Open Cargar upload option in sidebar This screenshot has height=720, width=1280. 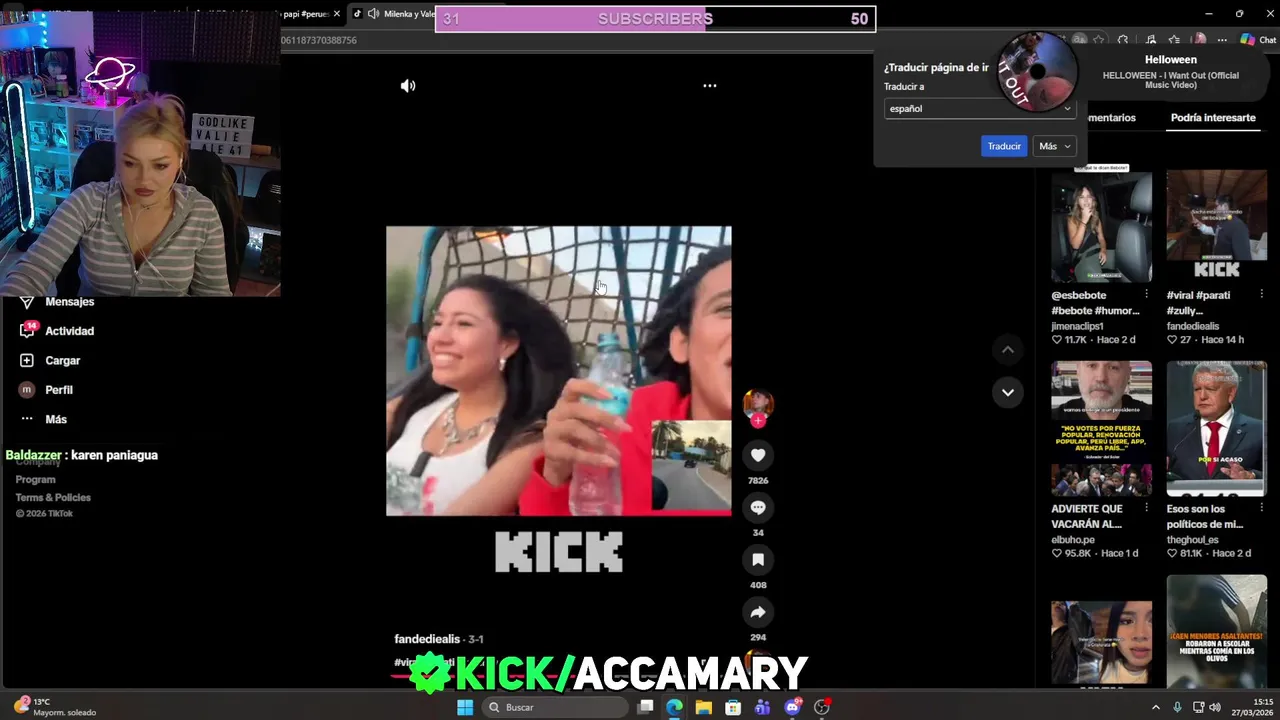coord(50,360)
